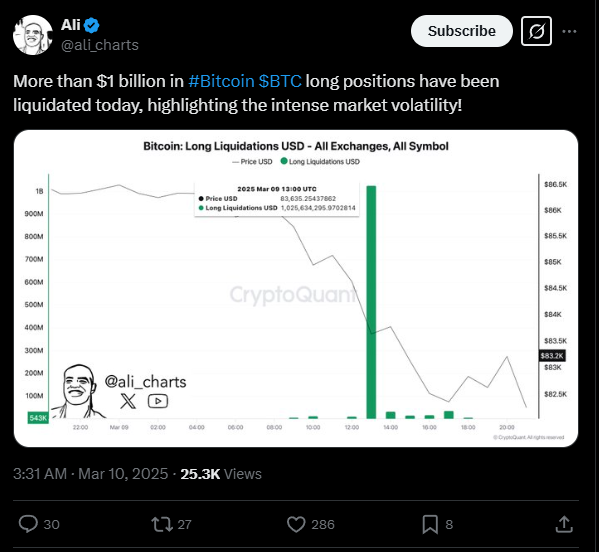Viewport: 599px width, 552px height.
Task: Click the repost arrows icon
Action: [162, 524]
